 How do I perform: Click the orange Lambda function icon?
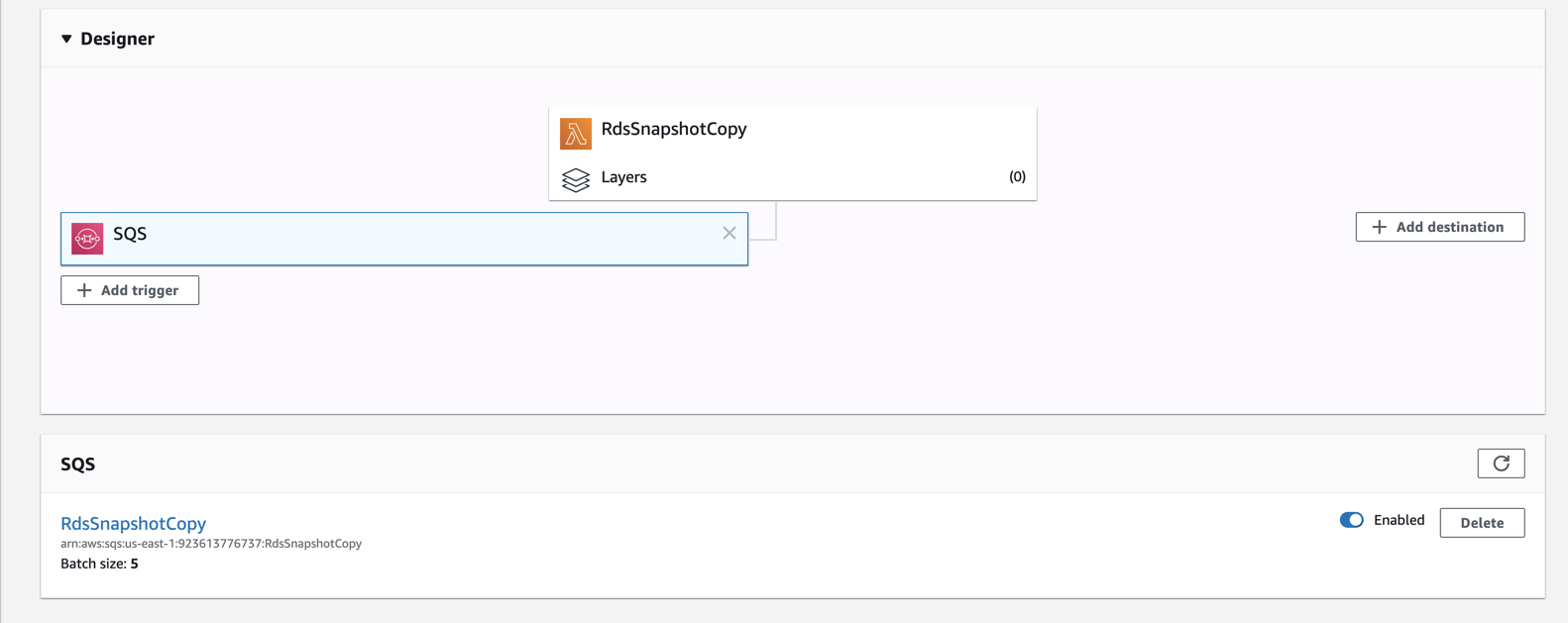[x=575, y=134]
